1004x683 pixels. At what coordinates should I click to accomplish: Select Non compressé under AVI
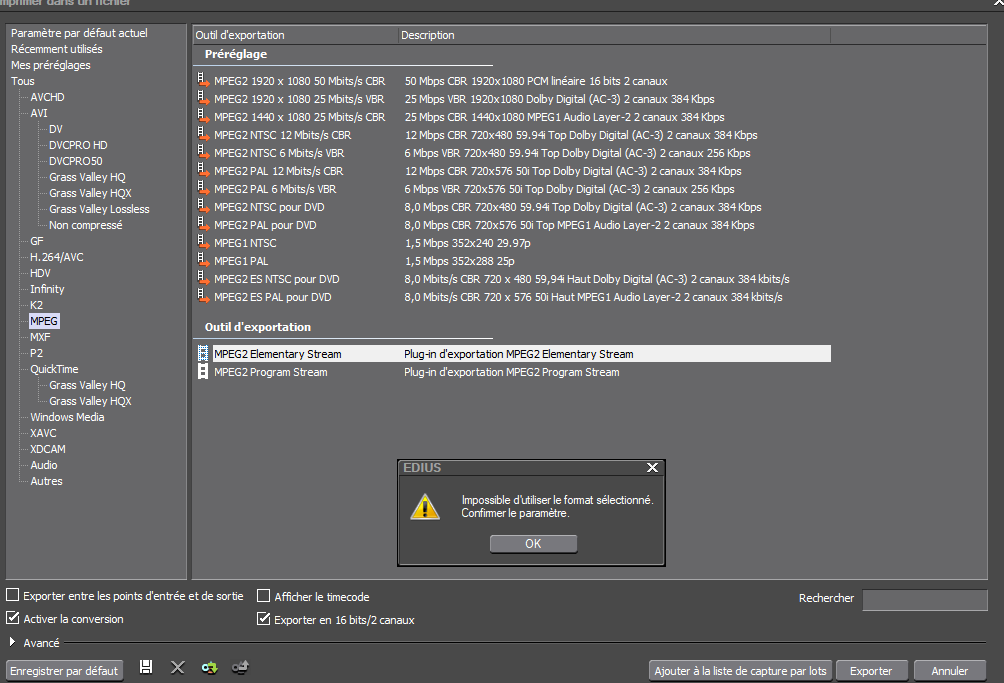click(86, 225)
